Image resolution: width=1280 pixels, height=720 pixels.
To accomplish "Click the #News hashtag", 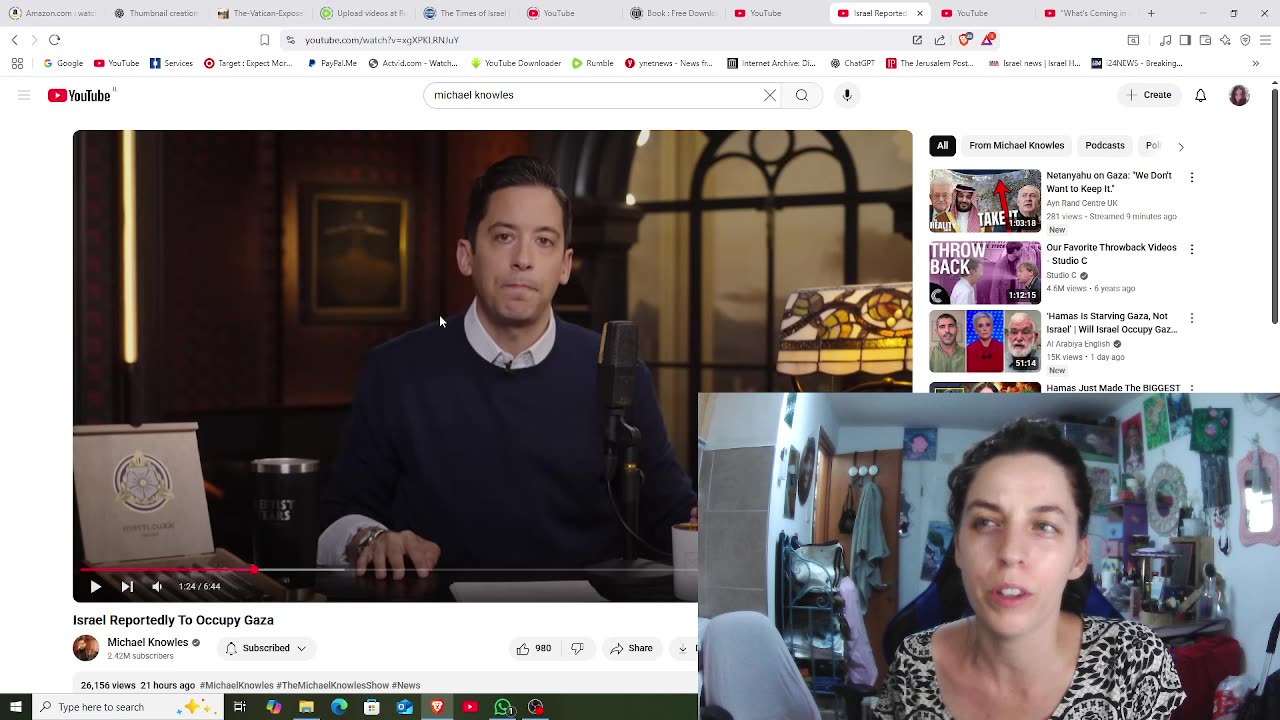I will [x=406, y=685].
